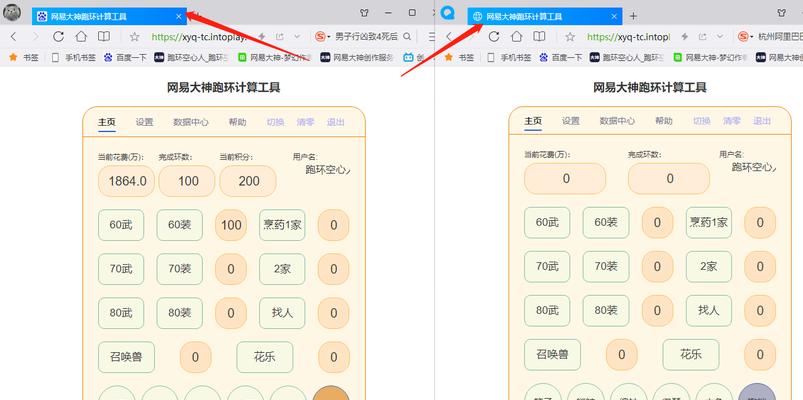Bookmark the page with star in right window
Image resolution: width=803 pixels, height=400 pixels.
click(x=570, y=37)
